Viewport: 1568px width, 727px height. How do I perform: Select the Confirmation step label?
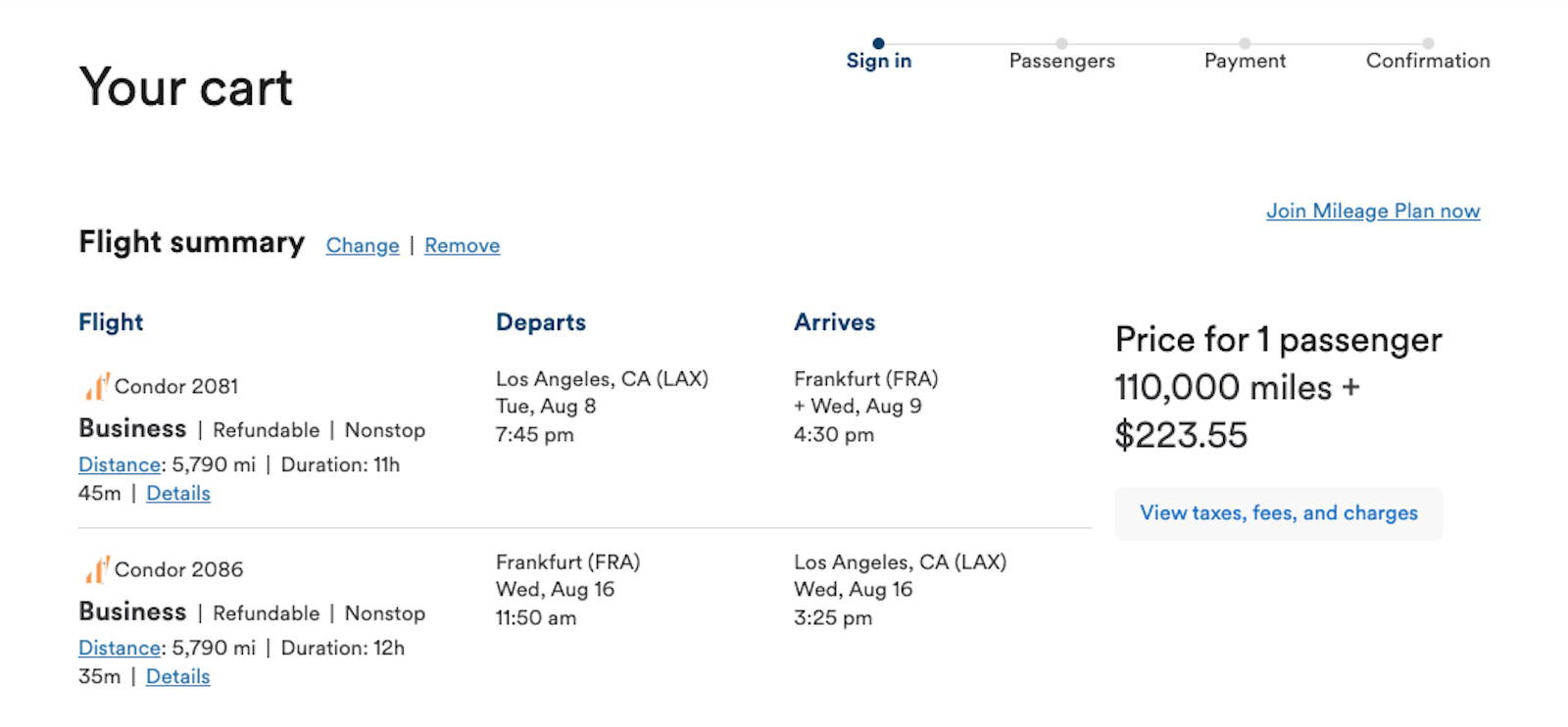coord(1429,60)
